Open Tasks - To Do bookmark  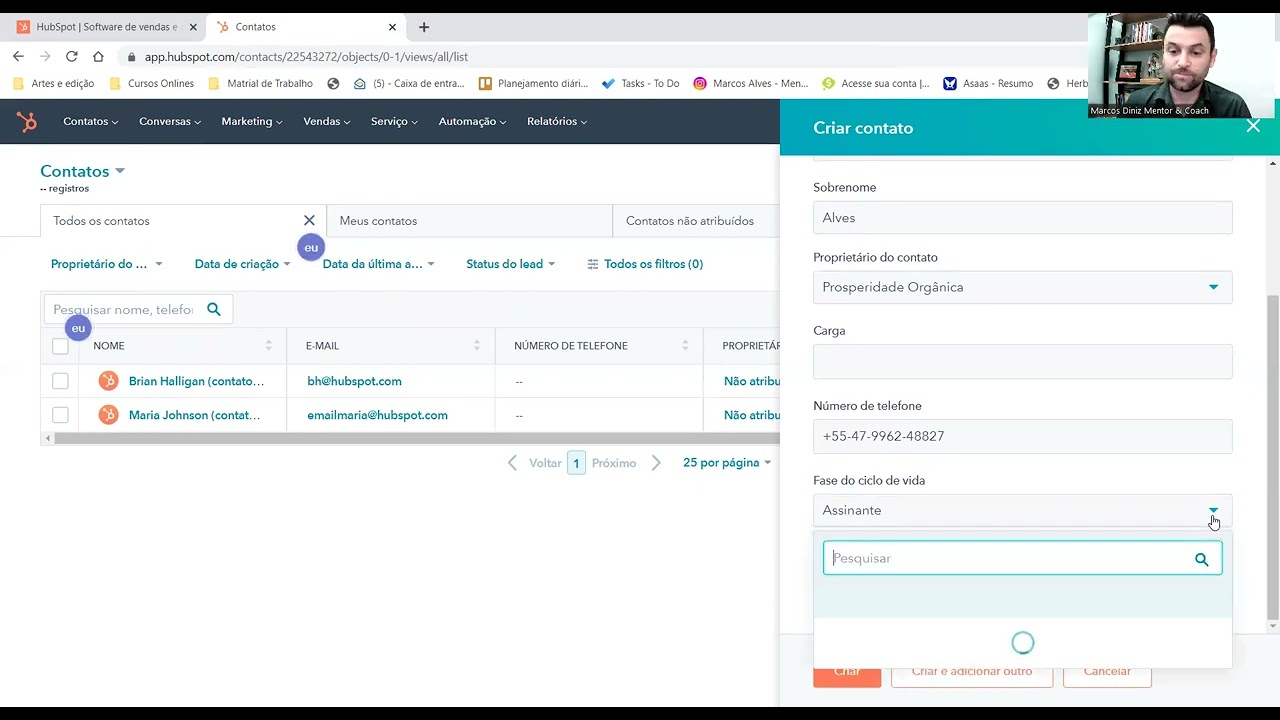pyautogui.click(x=640, y=84)
